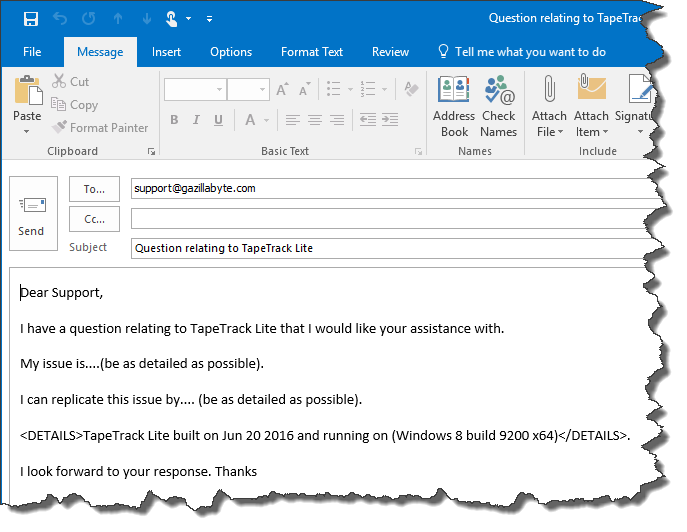
Task: Expand numbering styles dropdown
Action: (x=384, y=89)
